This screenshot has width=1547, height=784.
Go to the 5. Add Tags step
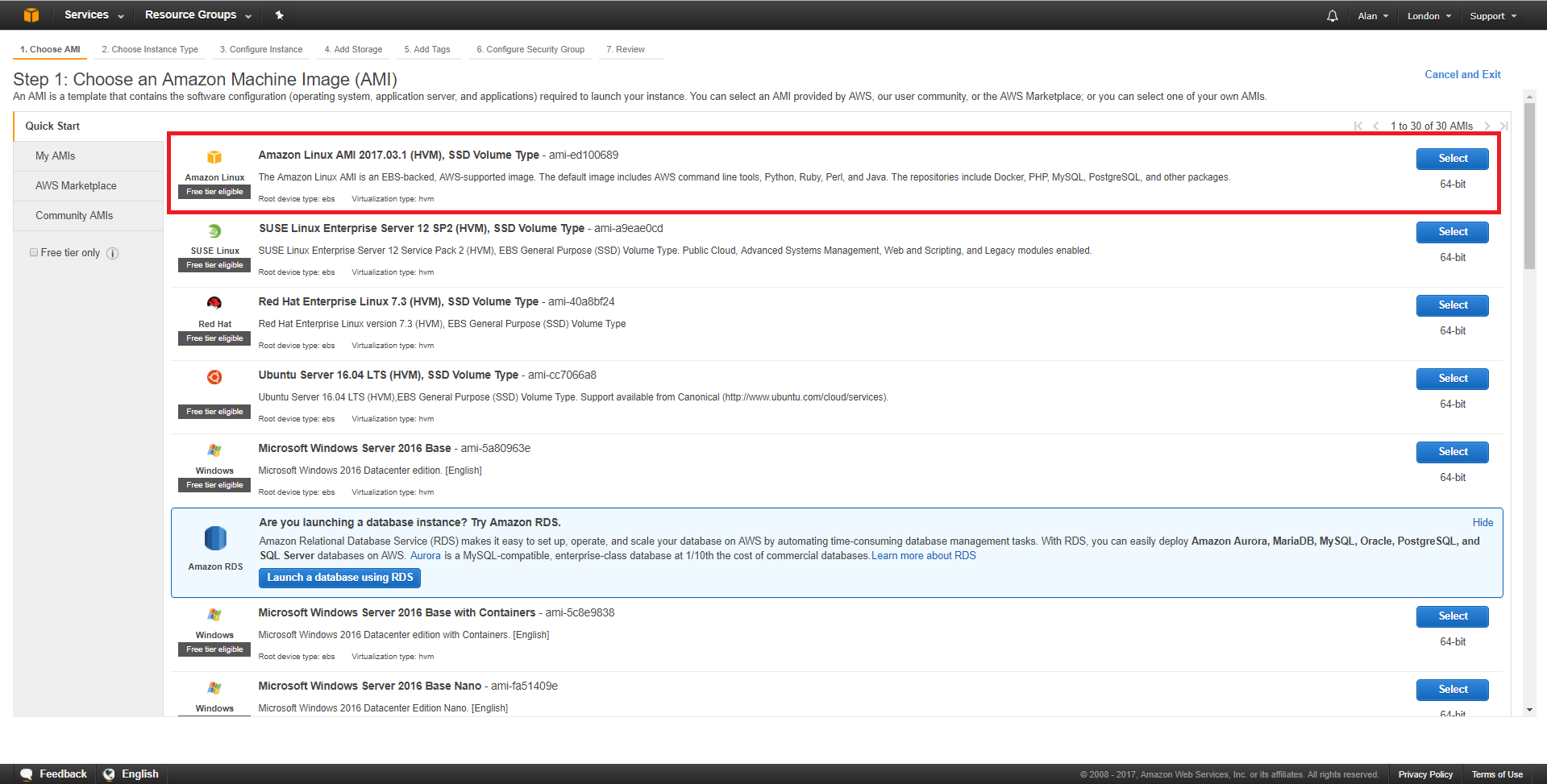pyautogui.click(x=427, y=49)
